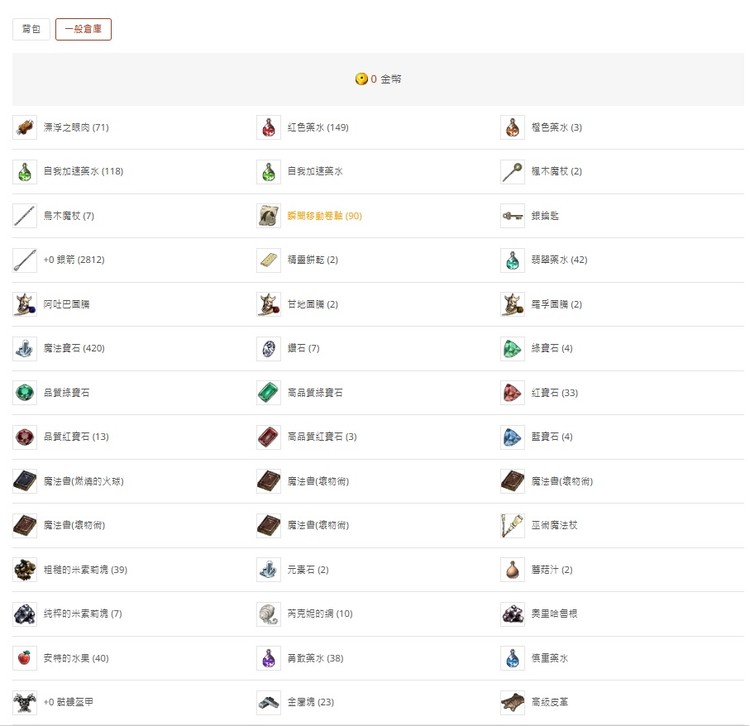
Task: Select the 金屬塊 (23) item
Action: pyautogui.click(x=311, y=702)
